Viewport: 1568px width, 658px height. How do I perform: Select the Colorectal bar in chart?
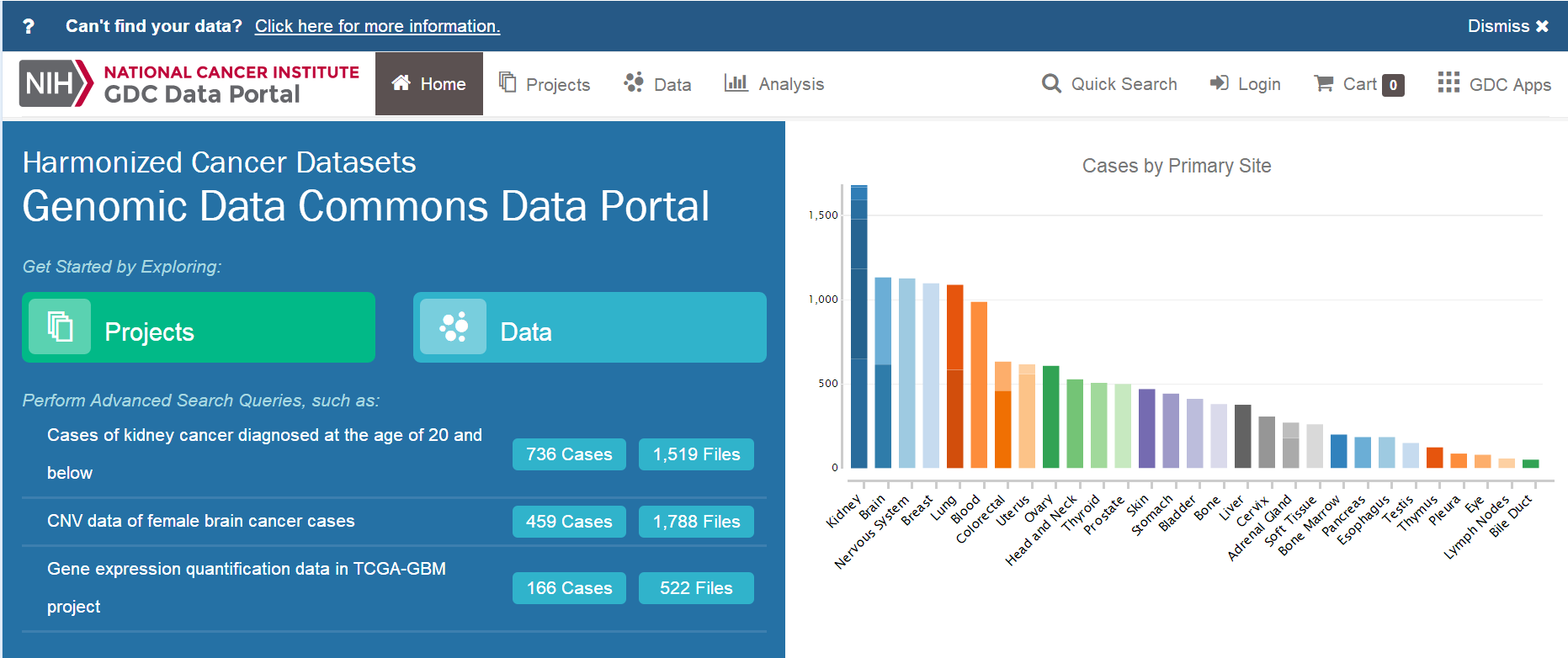click(1002, 415)
